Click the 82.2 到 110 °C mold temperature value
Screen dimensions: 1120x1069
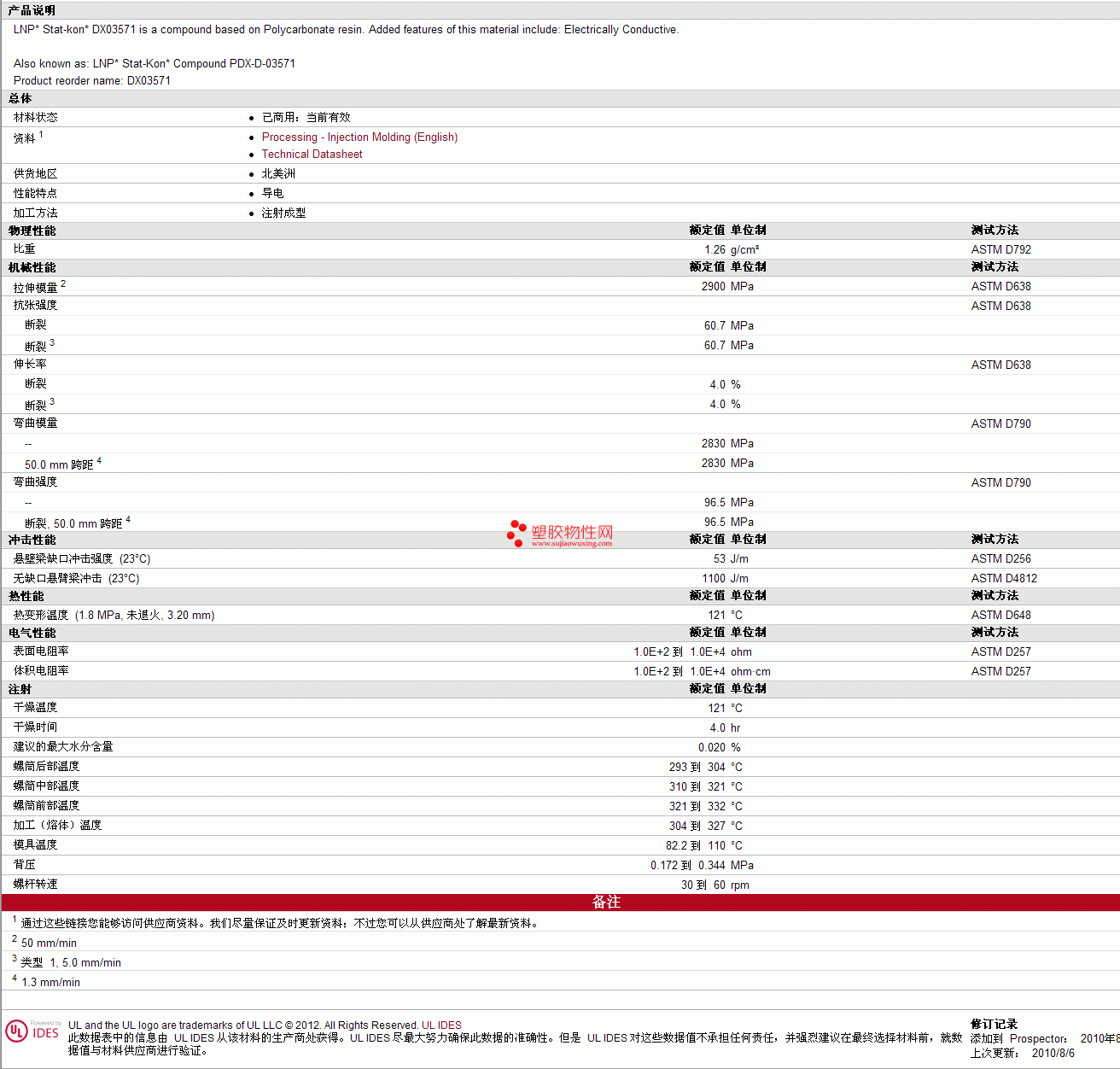[x=704, y=846]
